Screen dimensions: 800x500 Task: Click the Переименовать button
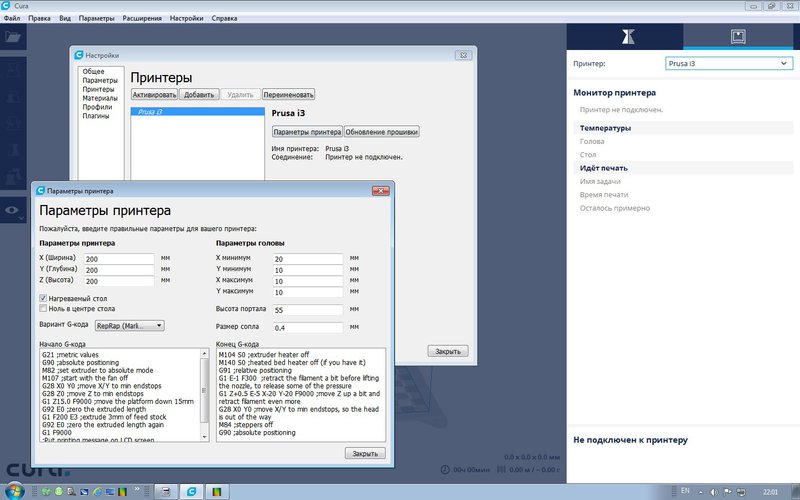click(x=288, y=94)
